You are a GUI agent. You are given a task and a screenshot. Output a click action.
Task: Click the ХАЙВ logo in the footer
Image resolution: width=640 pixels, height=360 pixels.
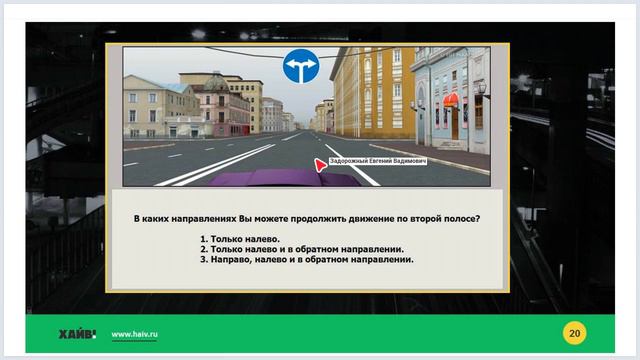[78, 334]
